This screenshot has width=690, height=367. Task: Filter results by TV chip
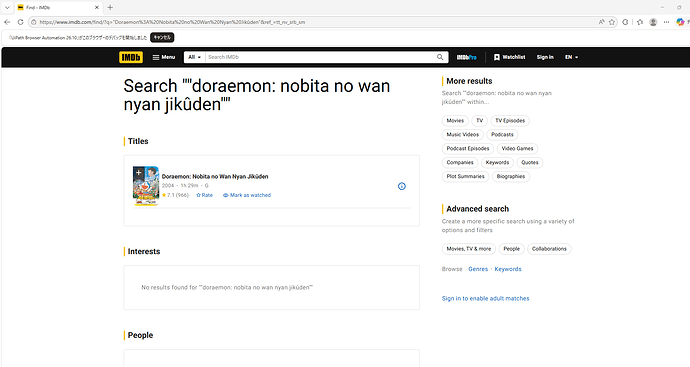[x=480, y=121]
